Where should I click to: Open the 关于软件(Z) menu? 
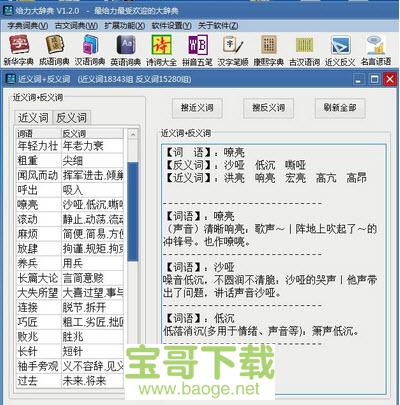tap(218, 26)
